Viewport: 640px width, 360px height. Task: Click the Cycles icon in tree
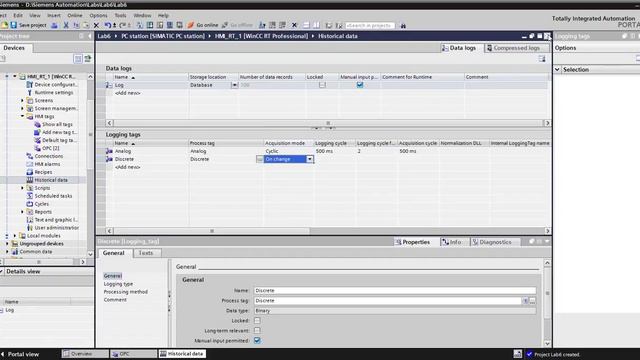29,204
